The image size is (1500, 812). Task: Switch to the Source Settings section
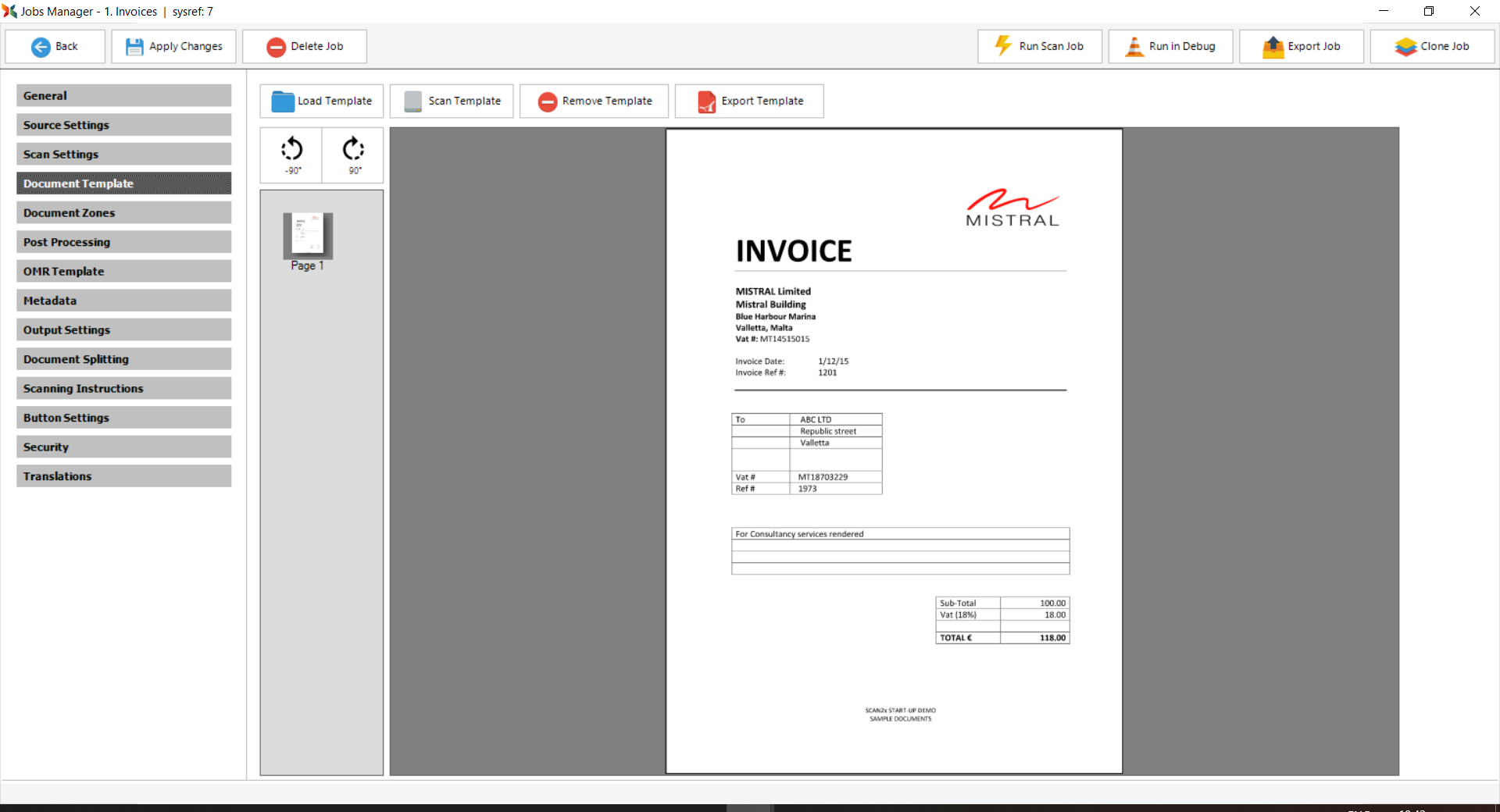click(x=123, y=125)
